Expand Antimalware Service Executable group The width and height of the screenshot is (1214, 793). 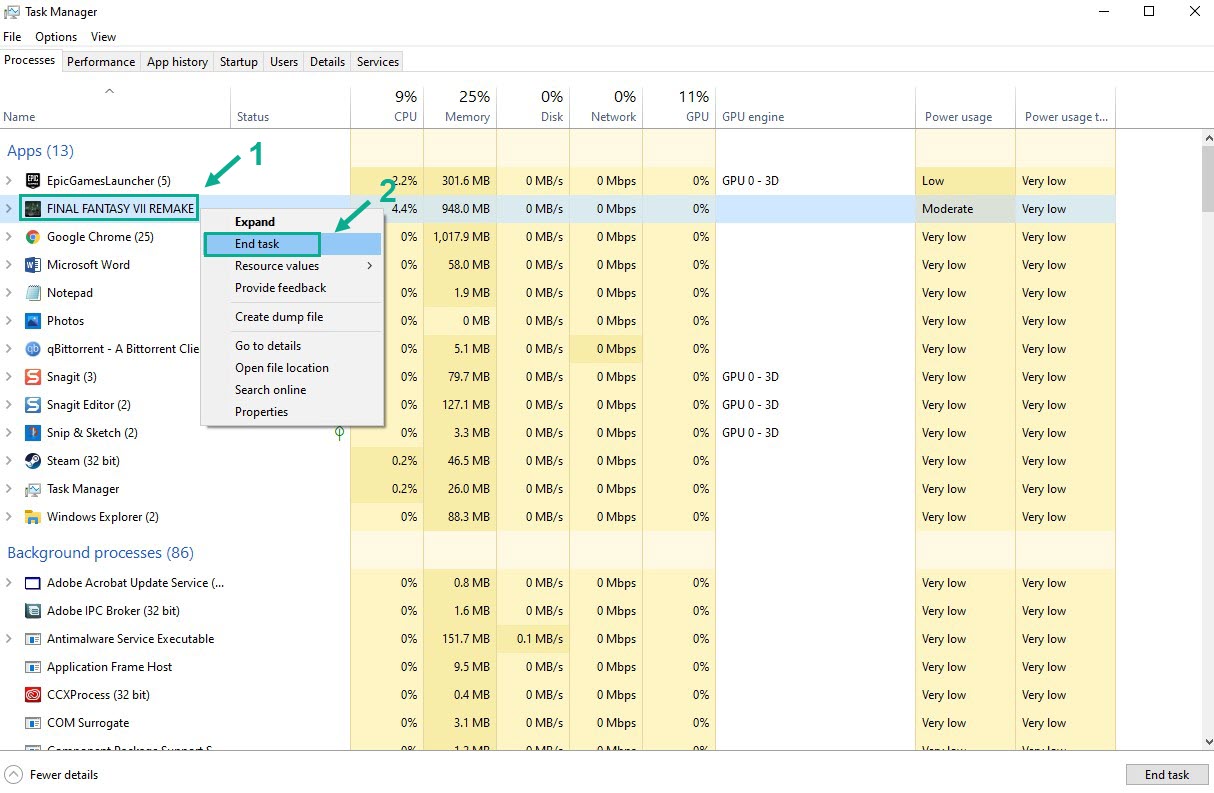[9, 639]
